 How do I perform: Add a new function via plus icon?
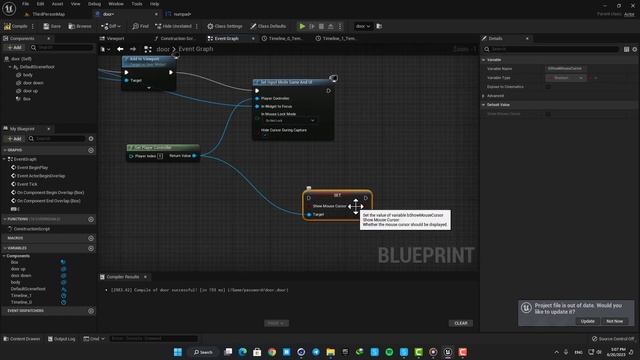pos(91,219)
